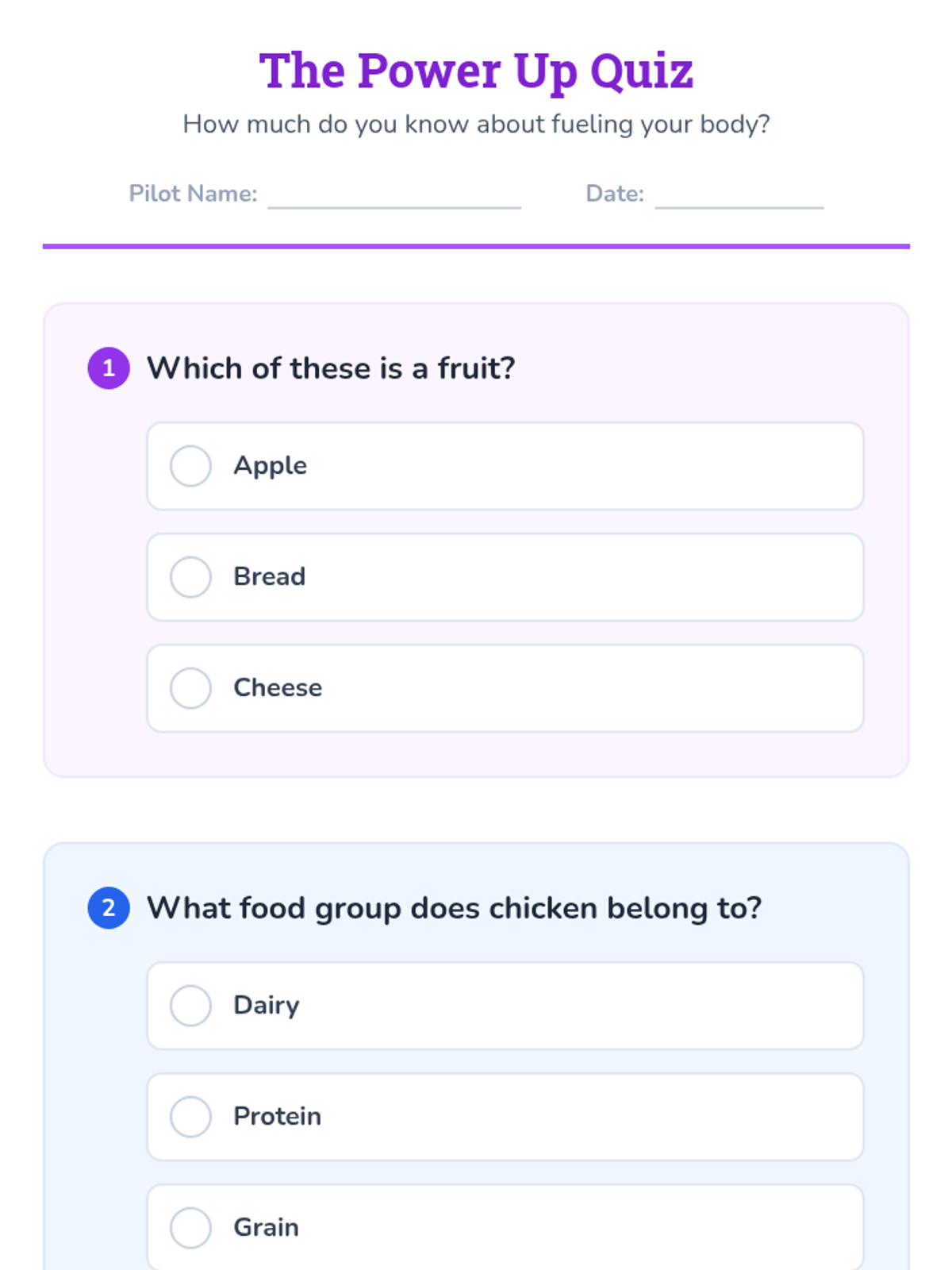
Task: Click the "Pilot Name:" label
Action: point(193,194)
